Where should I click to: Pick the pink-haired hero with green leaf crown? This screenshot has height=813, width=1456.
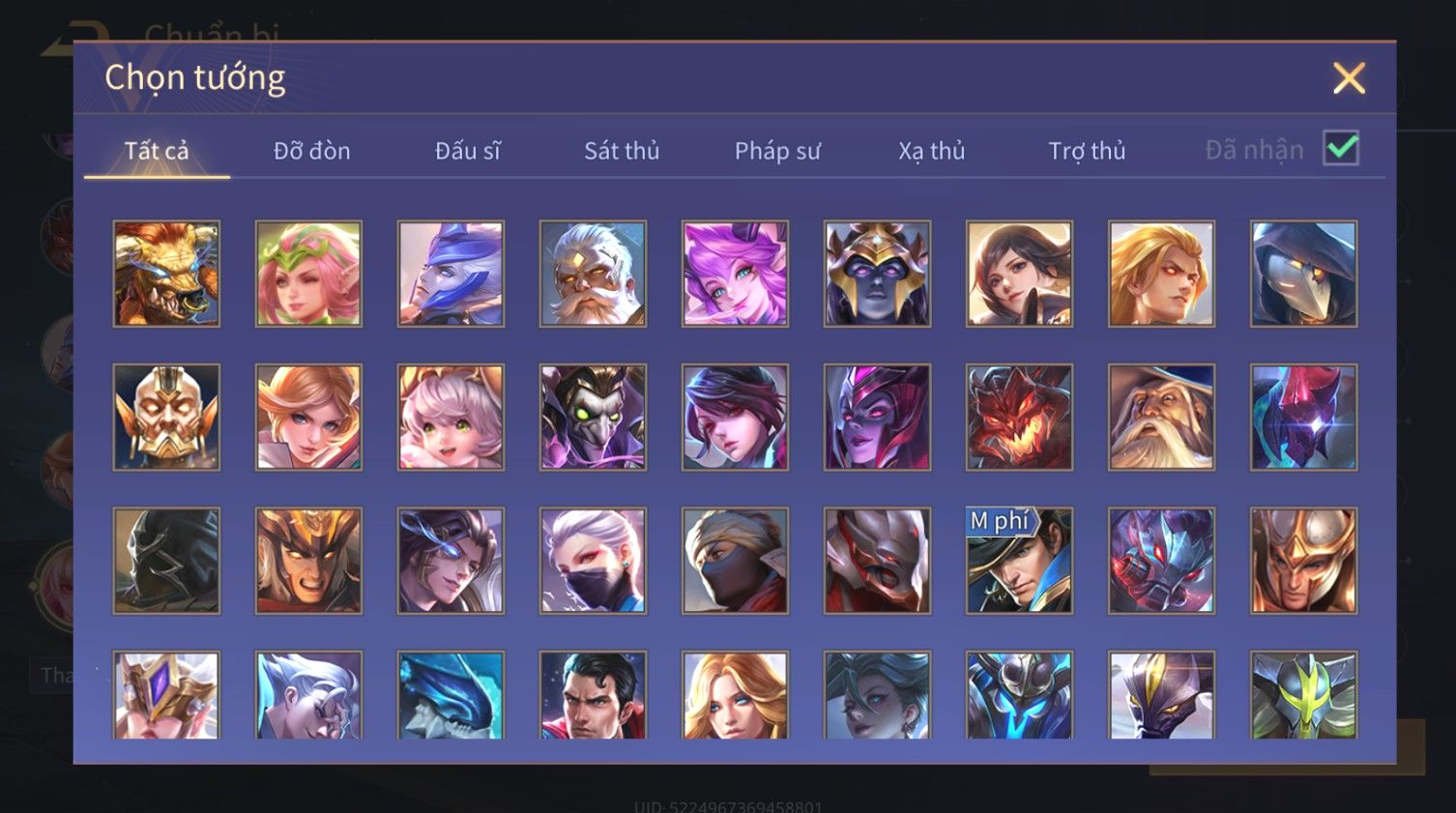[x=308, y=274]
